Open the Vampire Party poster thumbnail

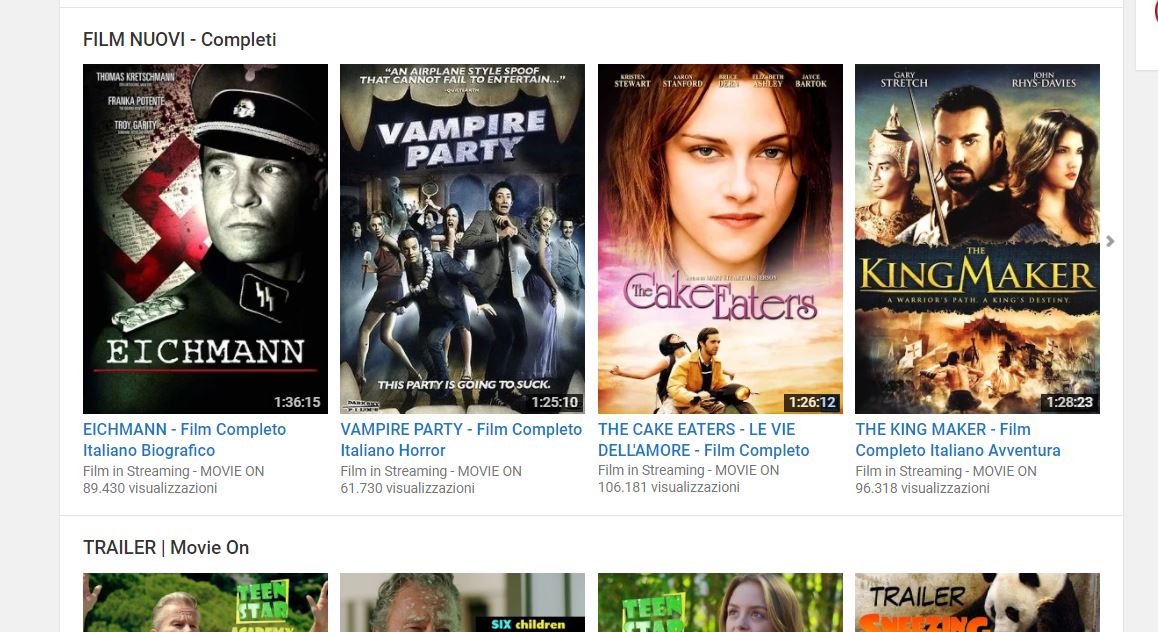462,238
